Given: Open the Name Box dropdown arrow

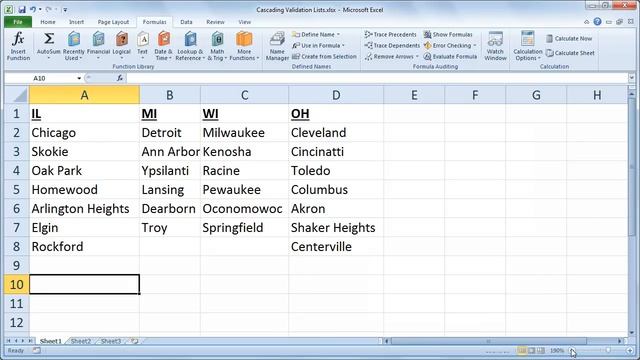Looking at the screenshot, I should click(x=79, y=78).
